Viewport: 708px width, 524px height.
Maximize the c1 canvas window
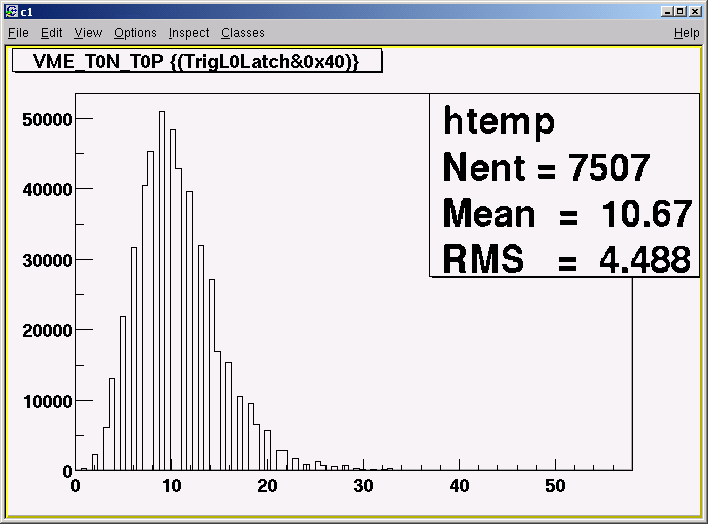681,11
